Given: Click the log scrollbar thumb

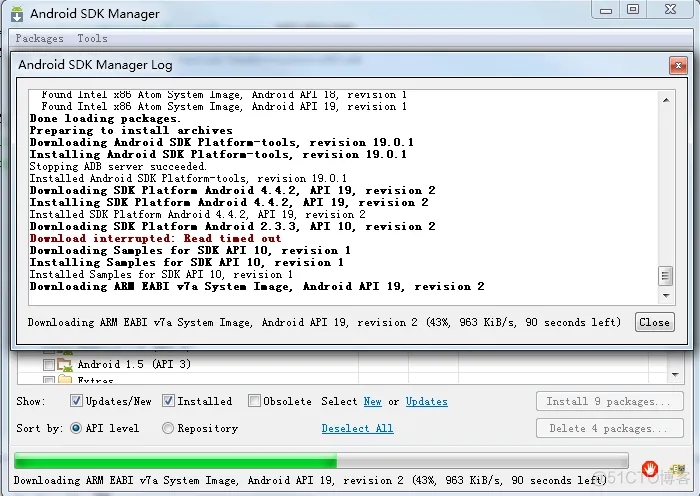Looking at the screenshot, I should tap(666, 275).
